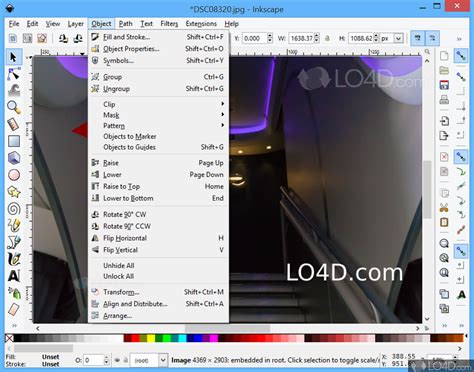
Task: Open the File menu
Action: point(14,24)
